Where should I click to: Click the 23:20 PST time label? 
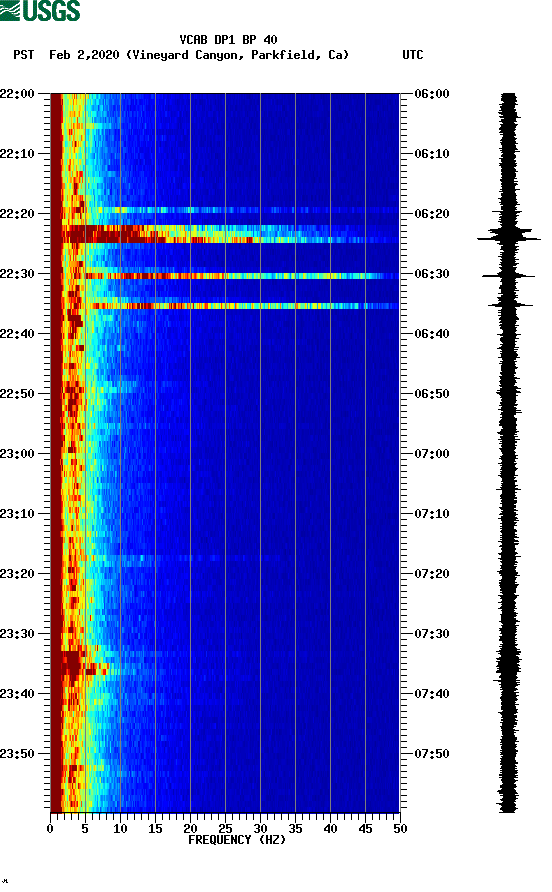point(17,573)
